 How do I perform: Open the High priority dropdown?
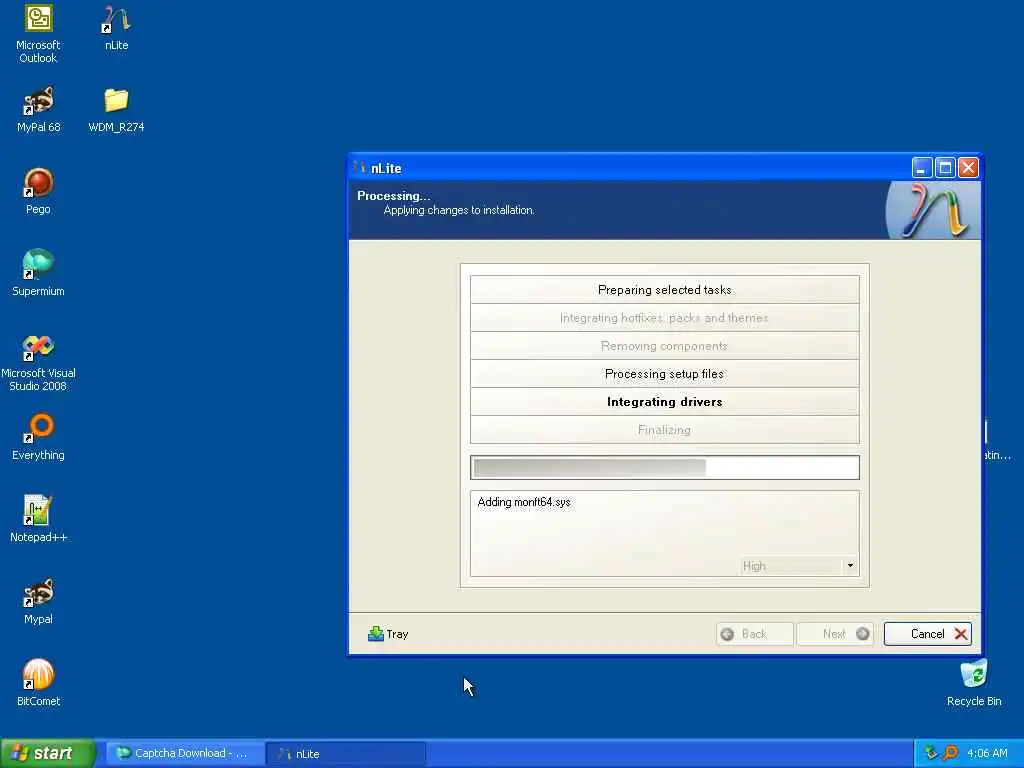click(798, 566)
